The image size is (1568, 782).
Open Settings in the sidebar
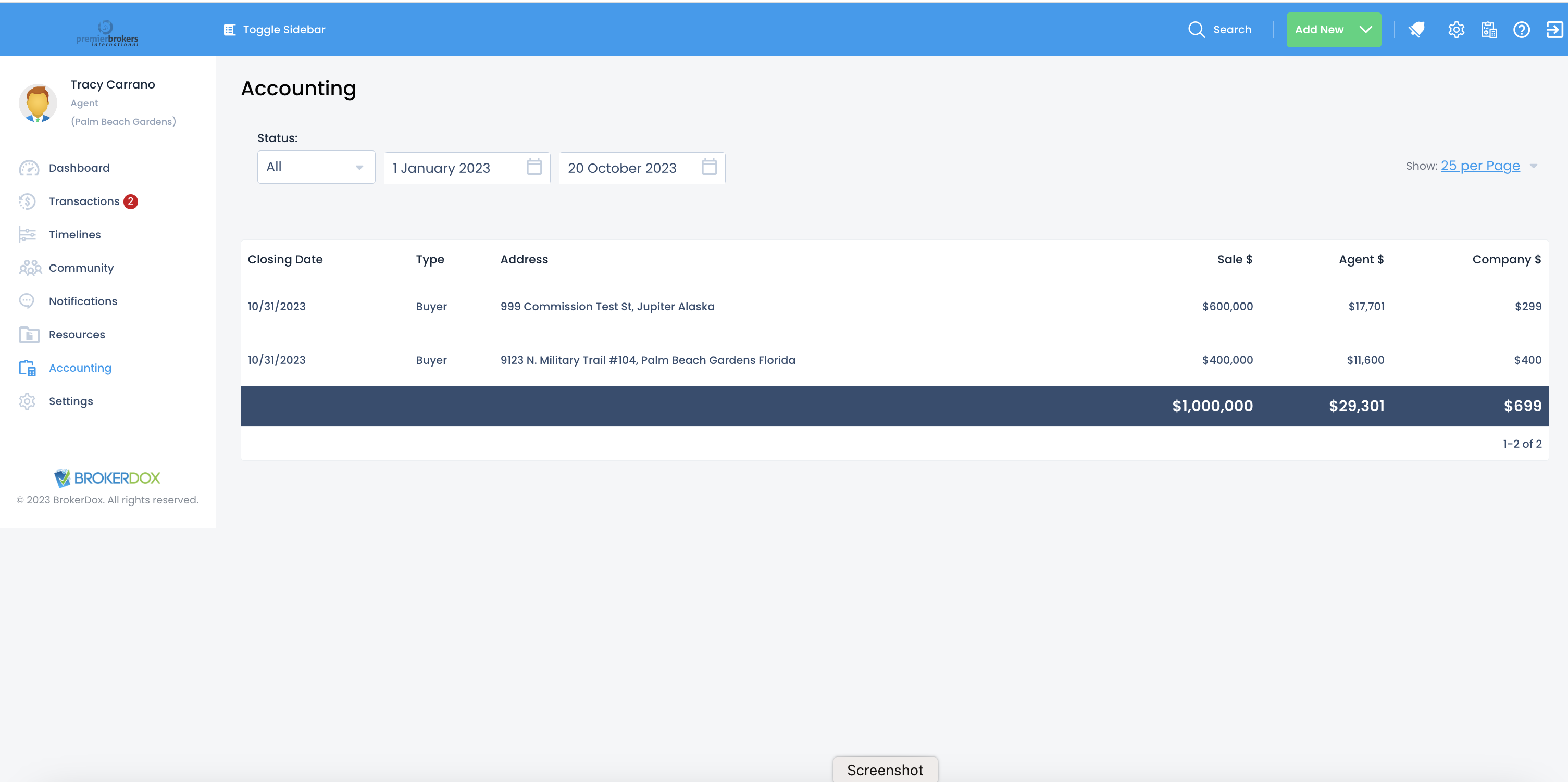pyautogui.click(x=71, y=401)
